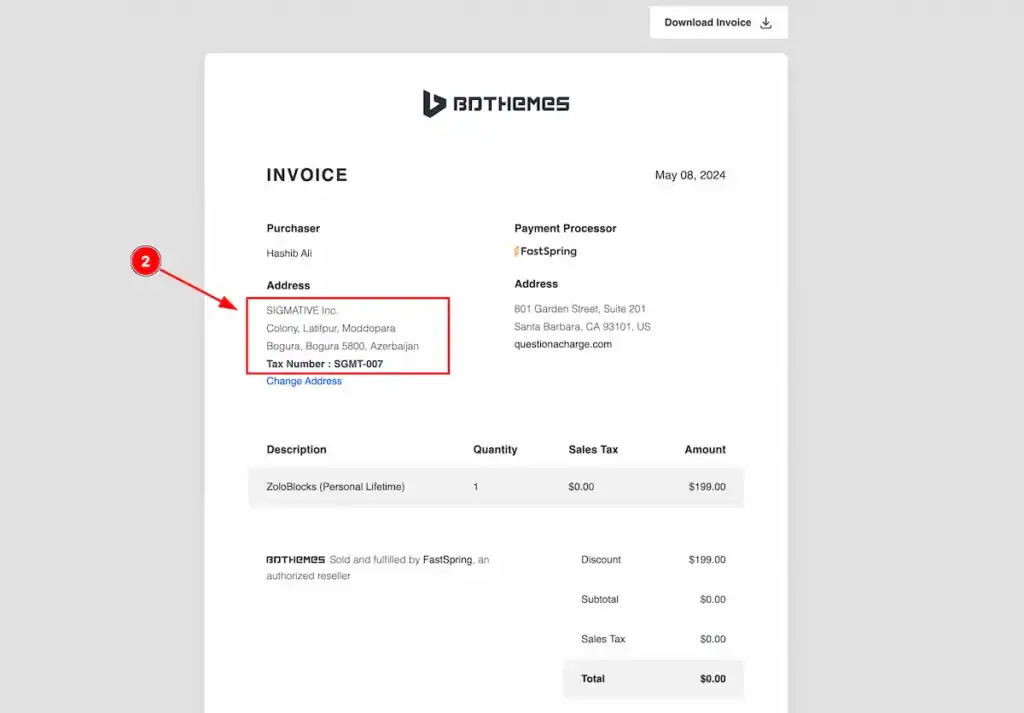Click the small BdThemes logo beside 'Sold and fulfilled'
Image resolution: width=1024 pixels, height=713 pixels.
(295, 560)
